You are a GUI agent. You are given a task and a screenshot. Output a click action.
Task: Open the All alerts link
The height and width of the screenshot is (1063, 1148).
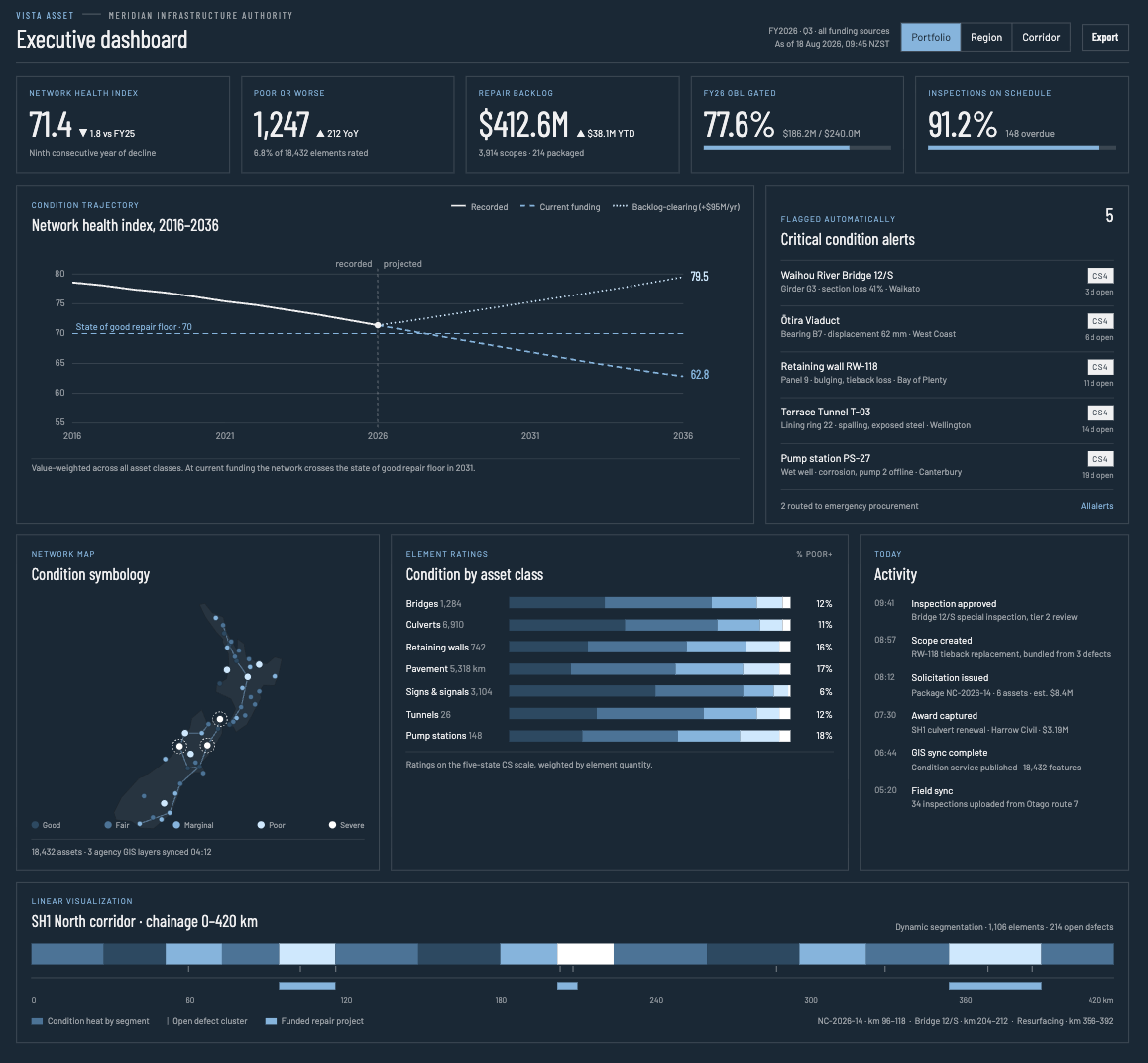click(x=1096, y=506)
